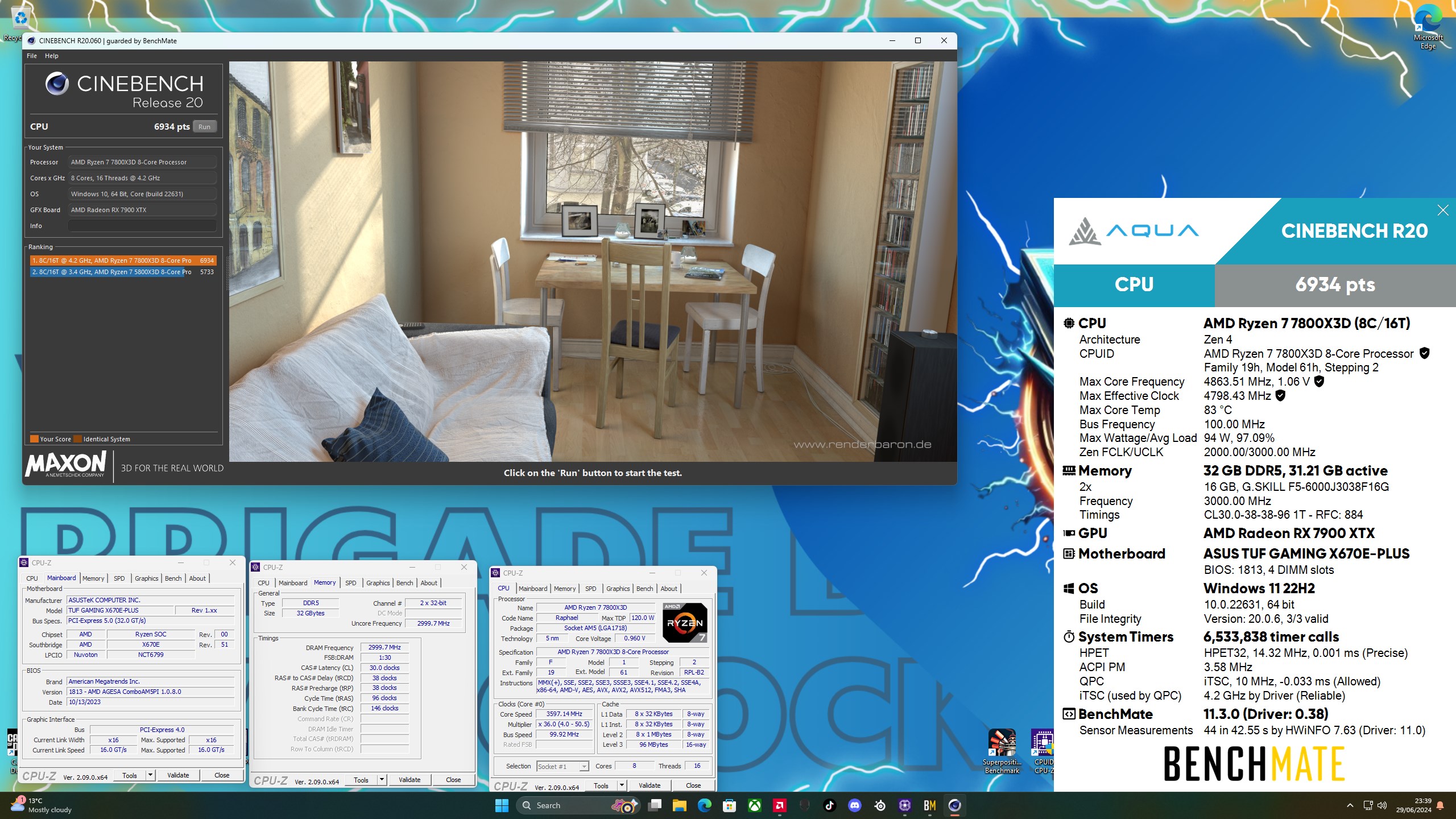Open AMD Software from the taskbar
This screenshot has width=1456, height=819.
point(780,805)
